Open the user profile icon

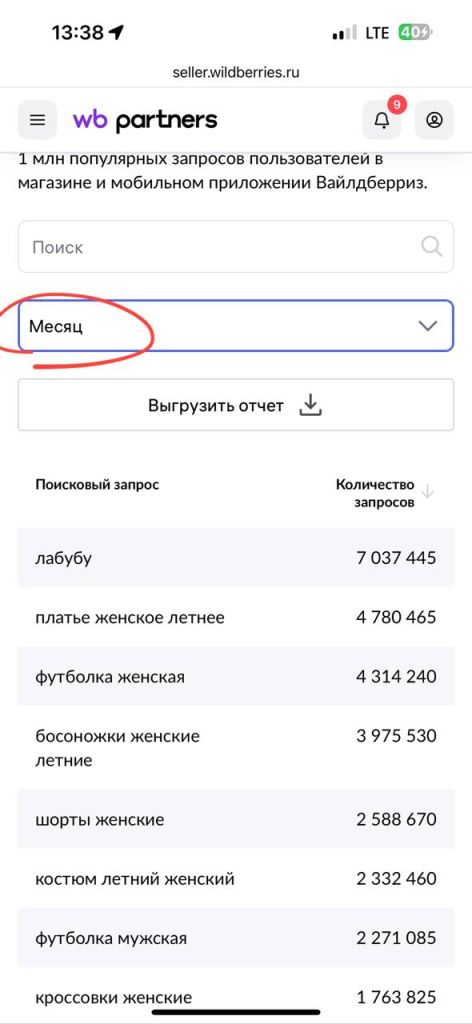click(x=434, y=120)
